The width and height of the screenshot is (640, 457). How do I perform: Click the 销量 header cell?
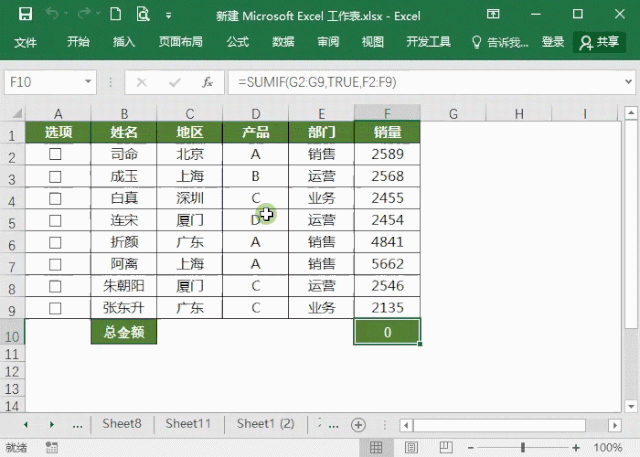tap(387, 132)
